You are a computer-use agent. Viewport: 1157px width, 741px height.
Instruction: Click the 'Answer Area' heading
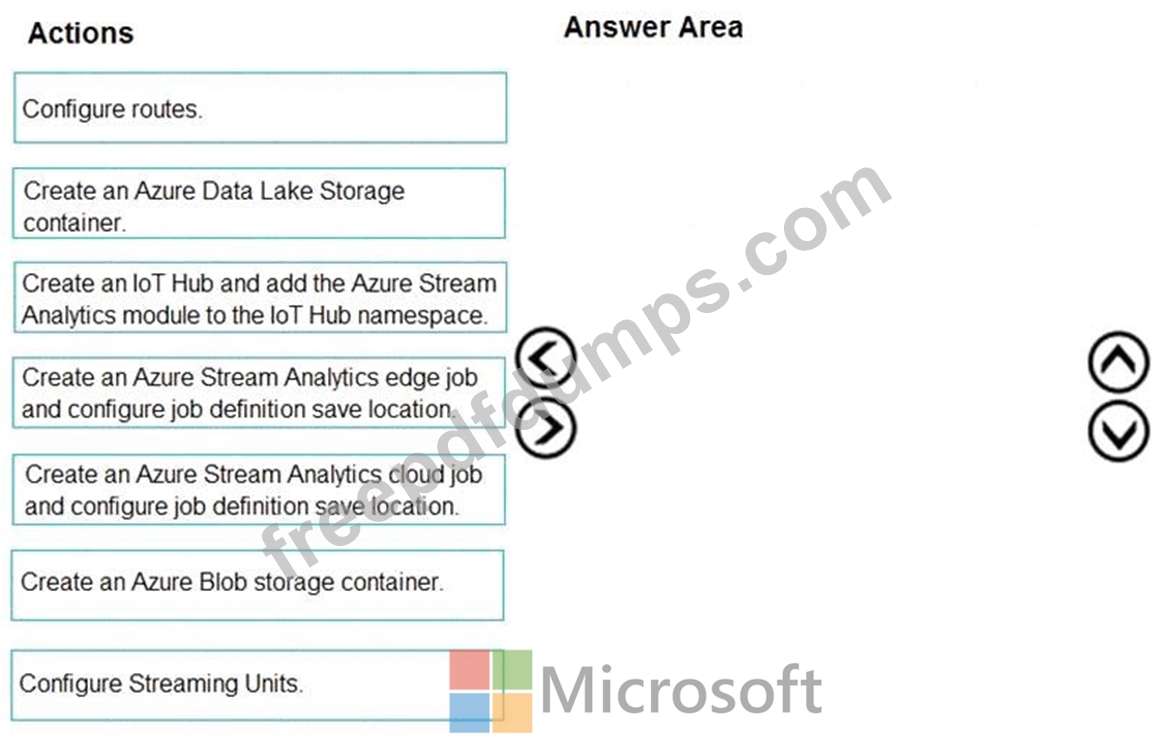653,27
